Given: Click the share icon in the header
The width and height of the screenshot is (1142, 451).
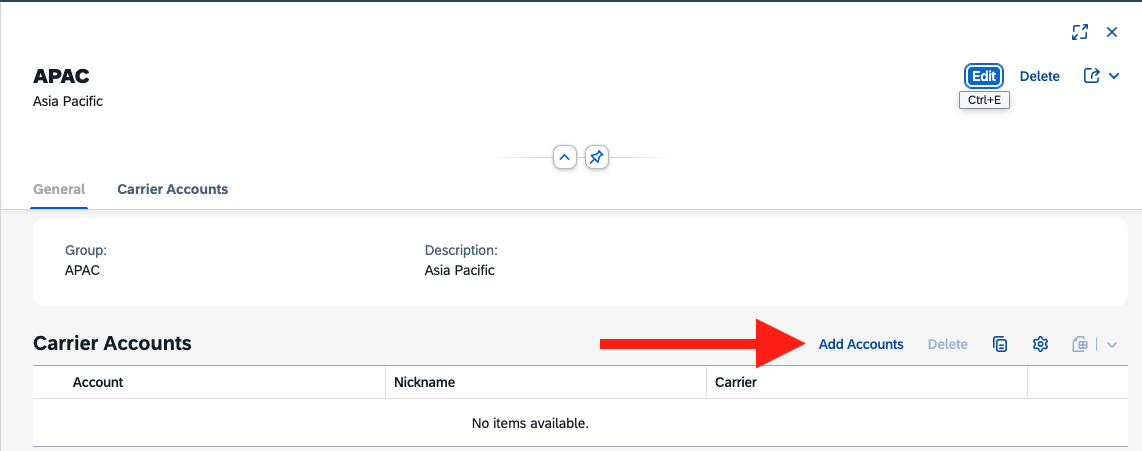Looking at the screenshot, I should point(1091,76).
